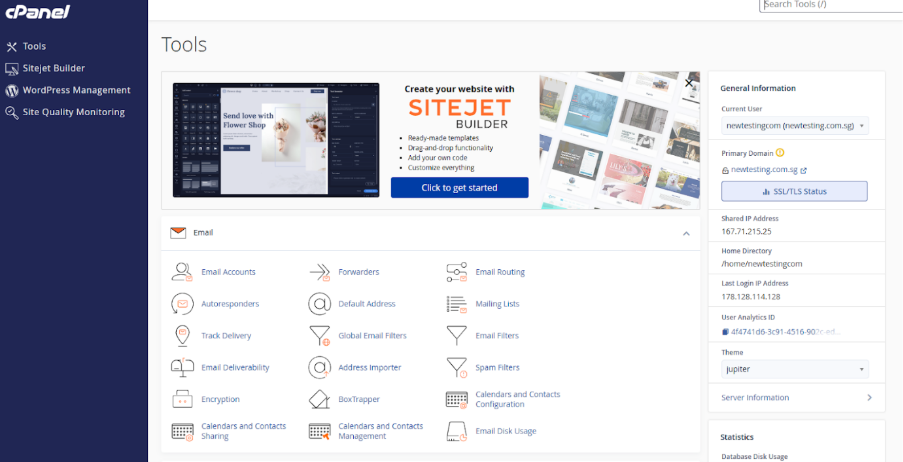Click the SSL/TLS Status button
This screenshot has height=462, width=903.
pyautogui.click(x=794, y=191)
